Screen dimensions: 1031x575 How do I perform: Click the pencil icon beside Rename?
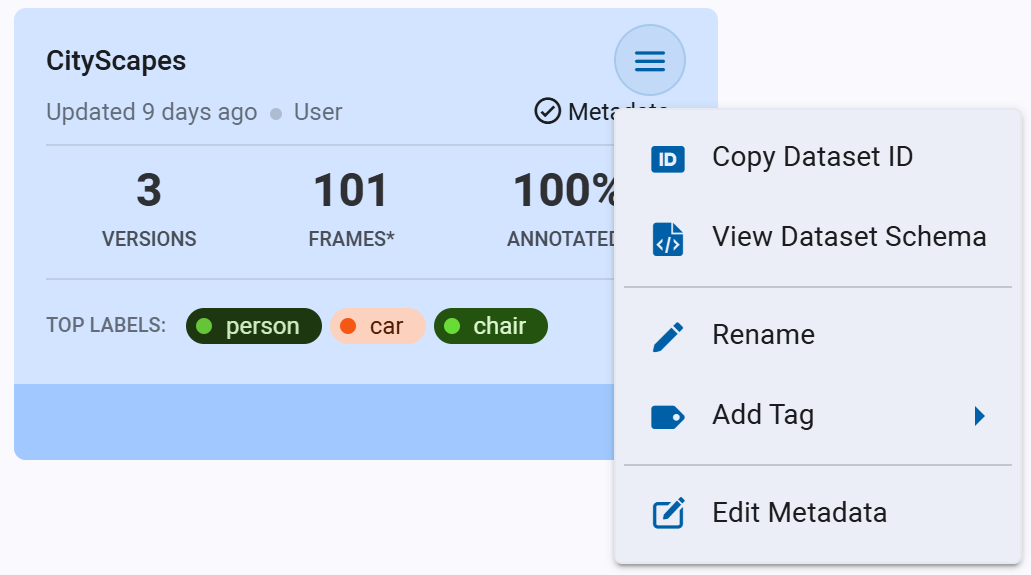tap(667, 336)
